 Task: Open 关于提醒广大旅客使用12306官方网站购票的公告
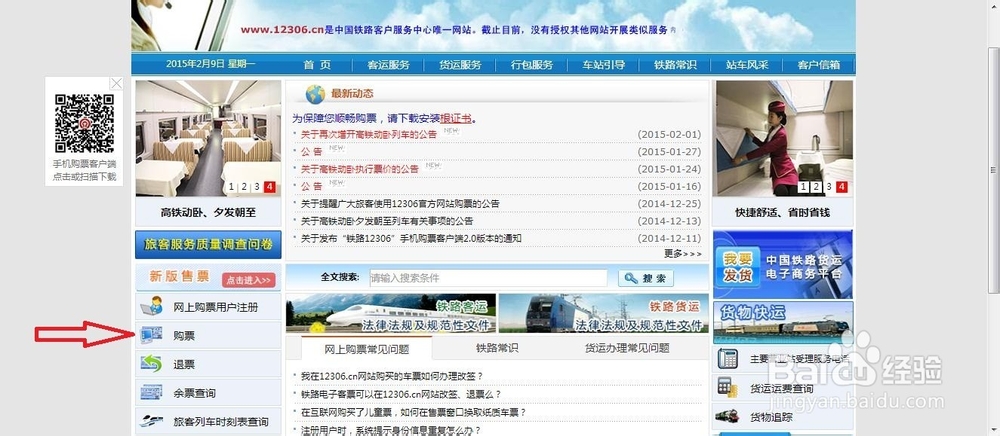pyautogui.click(x=400, y=204)
